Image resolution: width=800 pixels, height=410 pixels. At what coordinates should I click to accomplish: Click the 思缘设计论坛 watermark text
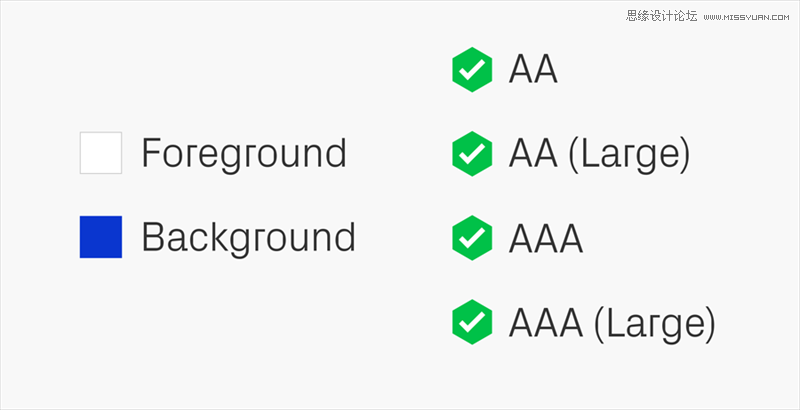pos(662,16)
